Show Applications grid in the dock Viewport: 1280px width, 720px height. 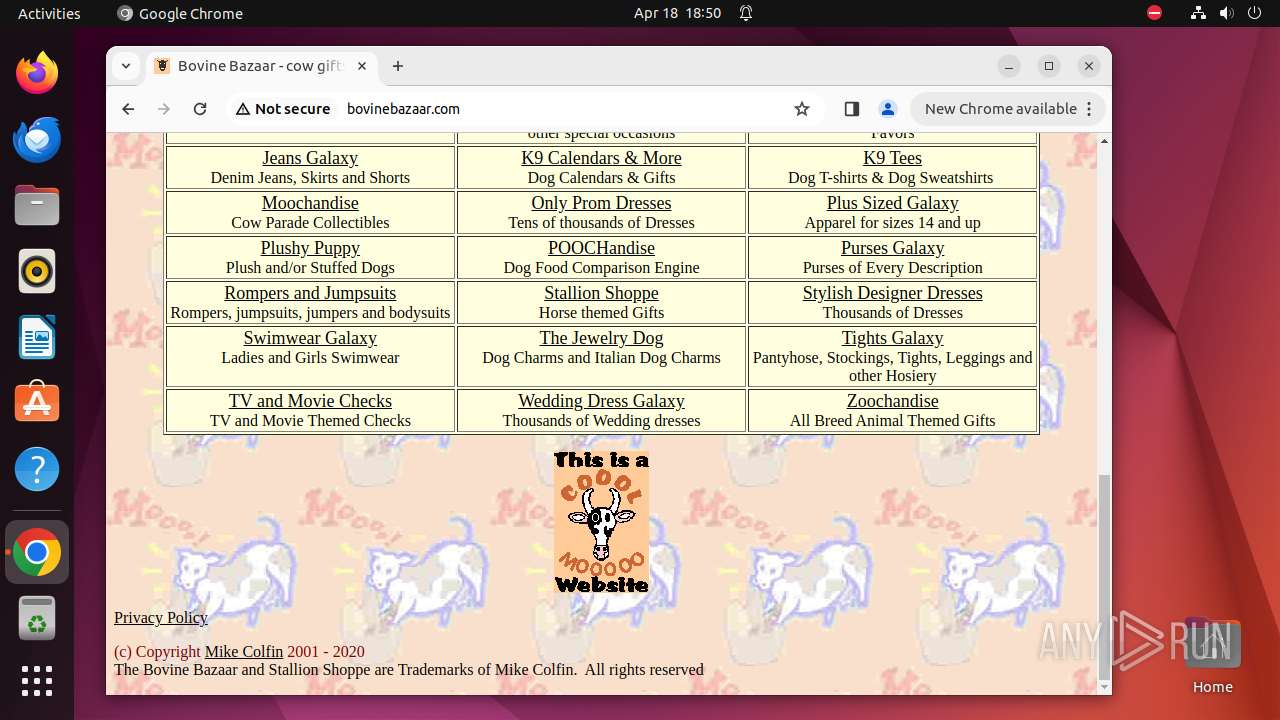pyautogui.click(x=37, y=681)
